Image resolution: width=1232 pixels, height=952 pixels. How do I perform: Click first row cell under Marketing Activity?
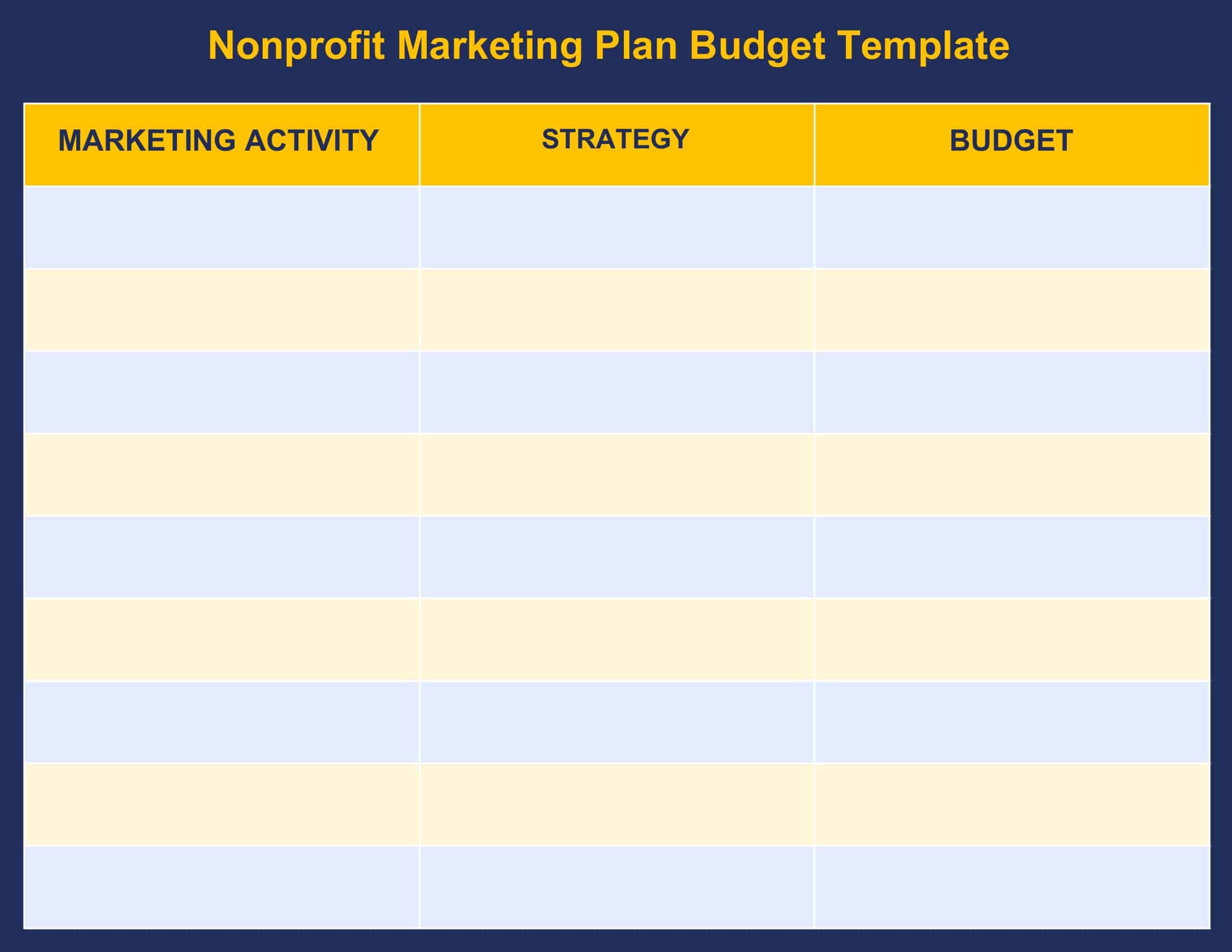[x=222, y=227]
